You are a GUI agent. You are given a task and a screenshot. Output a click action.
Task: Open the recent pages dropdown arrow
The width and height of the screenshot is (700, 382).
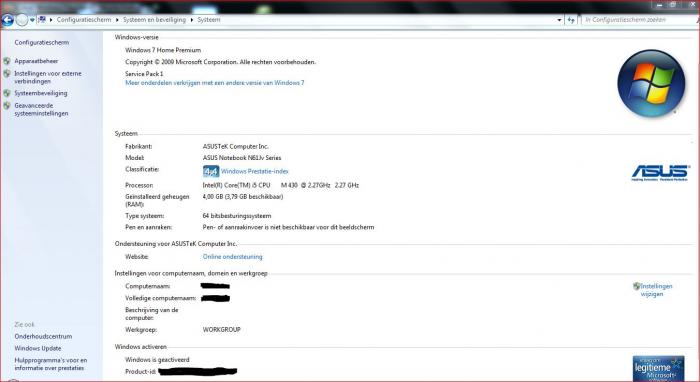(32, 20)
